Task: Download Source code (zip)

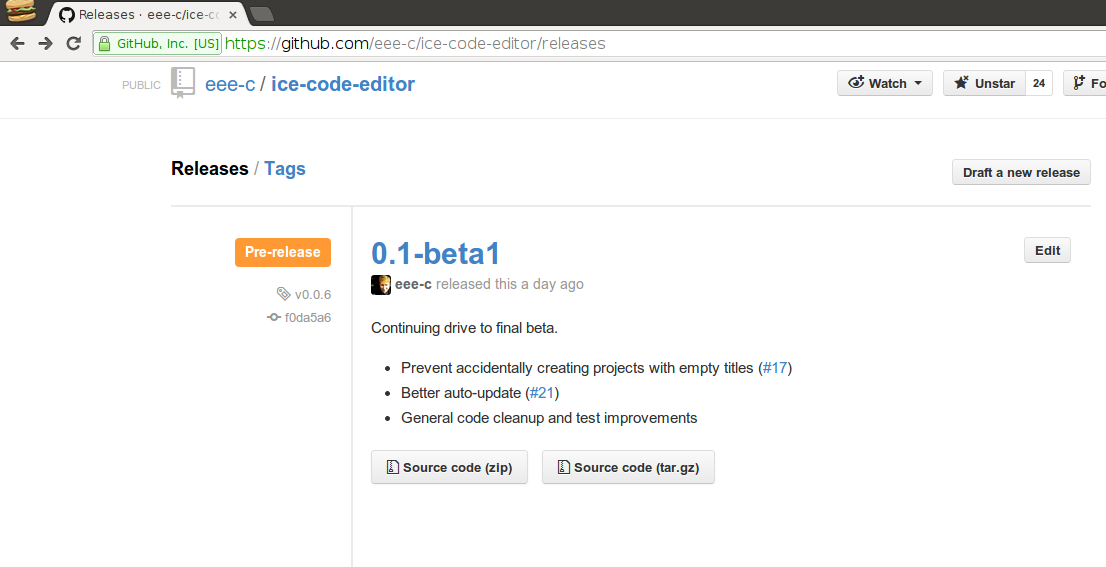Action: 449,467
